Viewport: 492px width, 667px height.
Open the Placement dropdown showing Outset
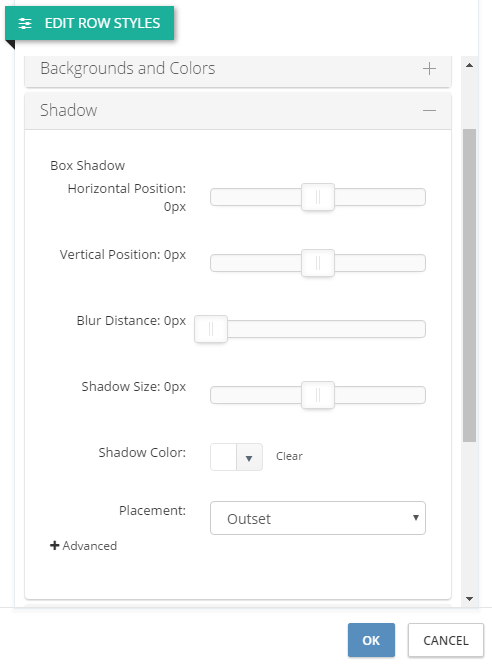coord(318,518)
